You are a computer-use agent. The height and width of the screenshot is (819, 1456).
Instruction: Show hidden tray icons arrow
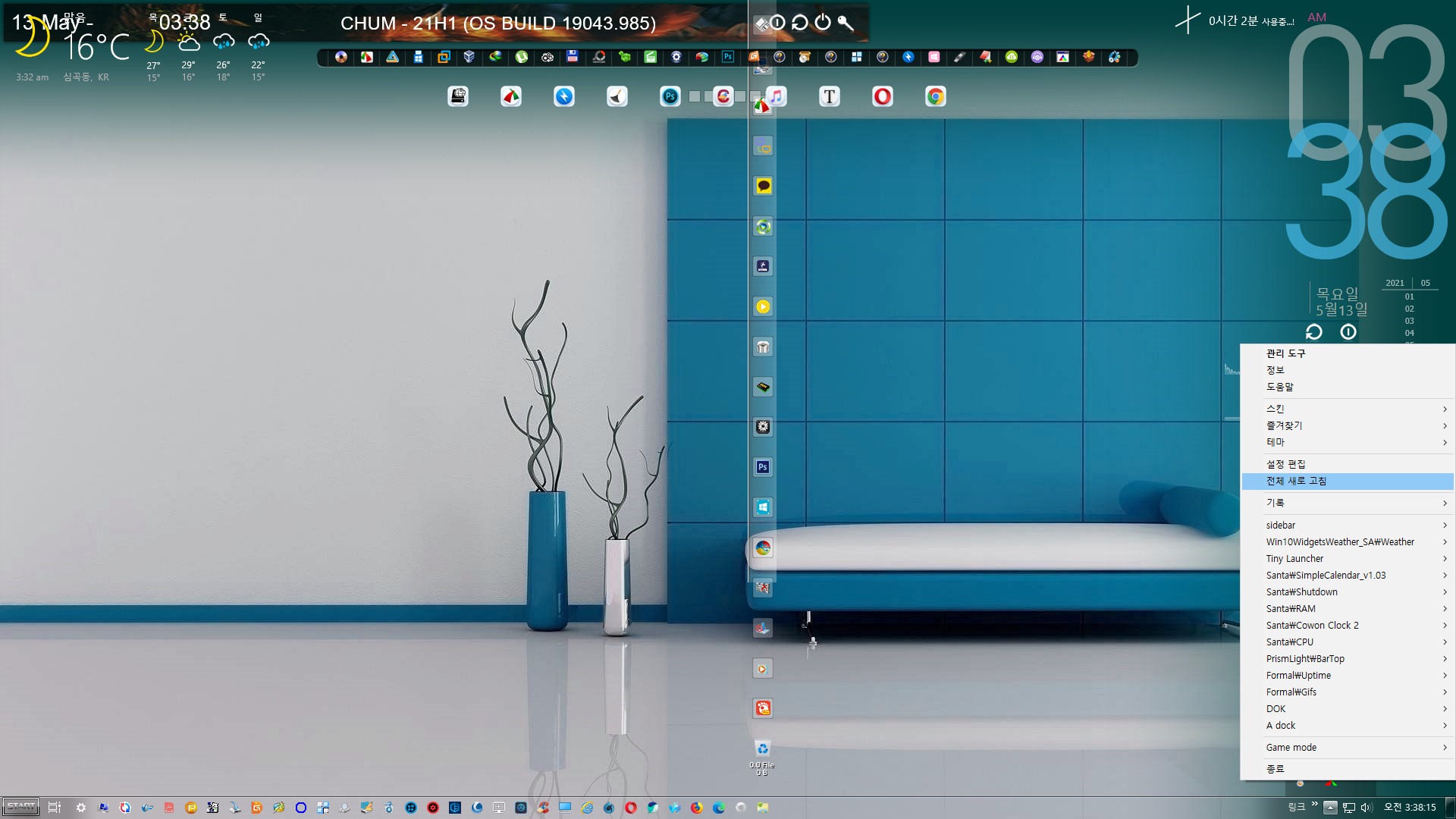[x=1330, y=808]
